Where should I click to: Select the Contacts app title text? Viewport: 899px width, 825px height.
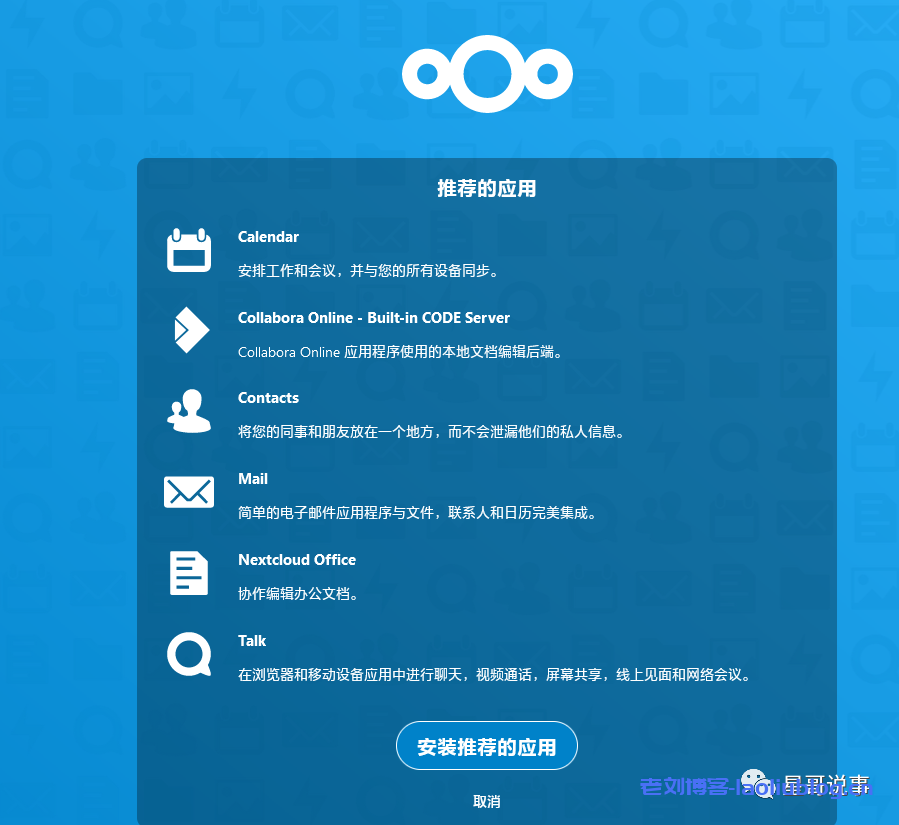tap(268, 398)
